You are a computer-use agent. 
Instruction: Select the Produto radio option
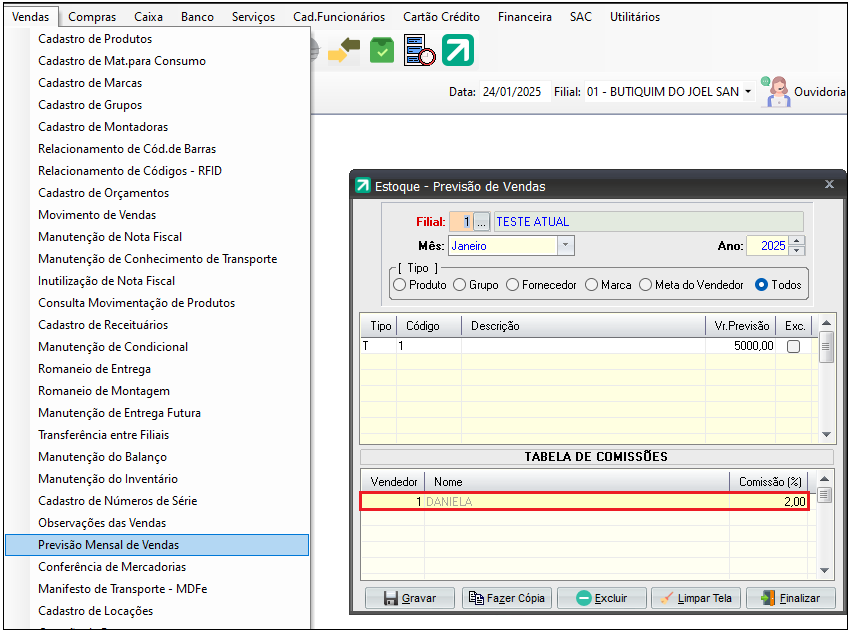click(400, 285)
